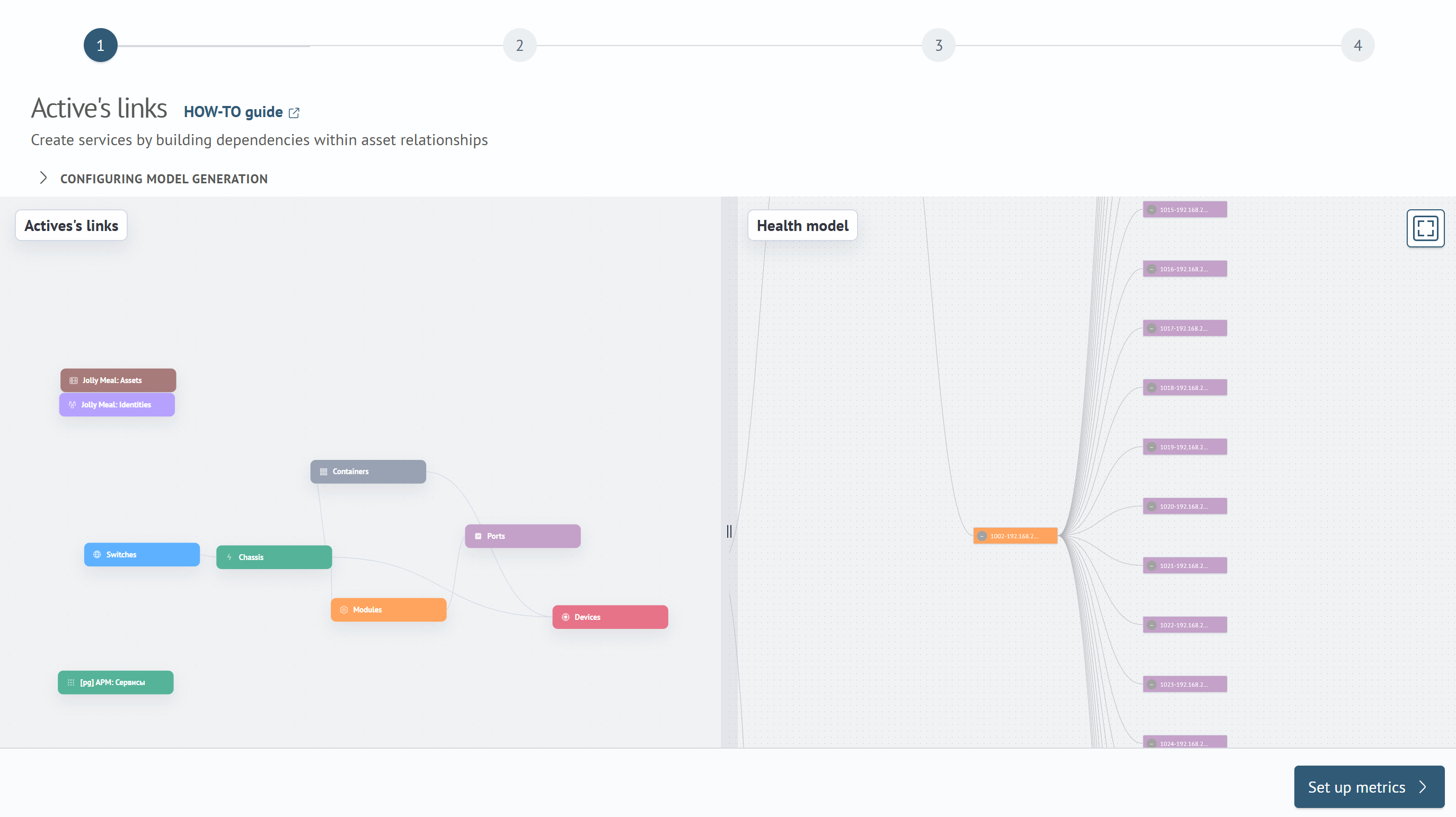Go to wizard step 1
The height and width of the screenshot is (817, 1456).
pos(101,45)
